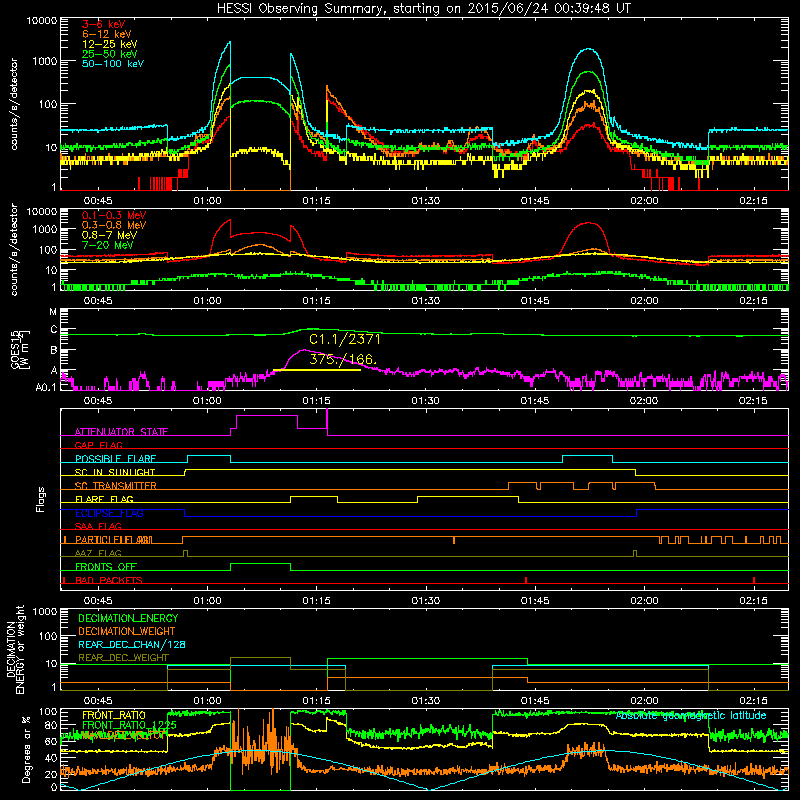800x800 pixels.
Task: Click the raised plateau of the ATTENUATOR_STATE line
Action: pos(267,416)
